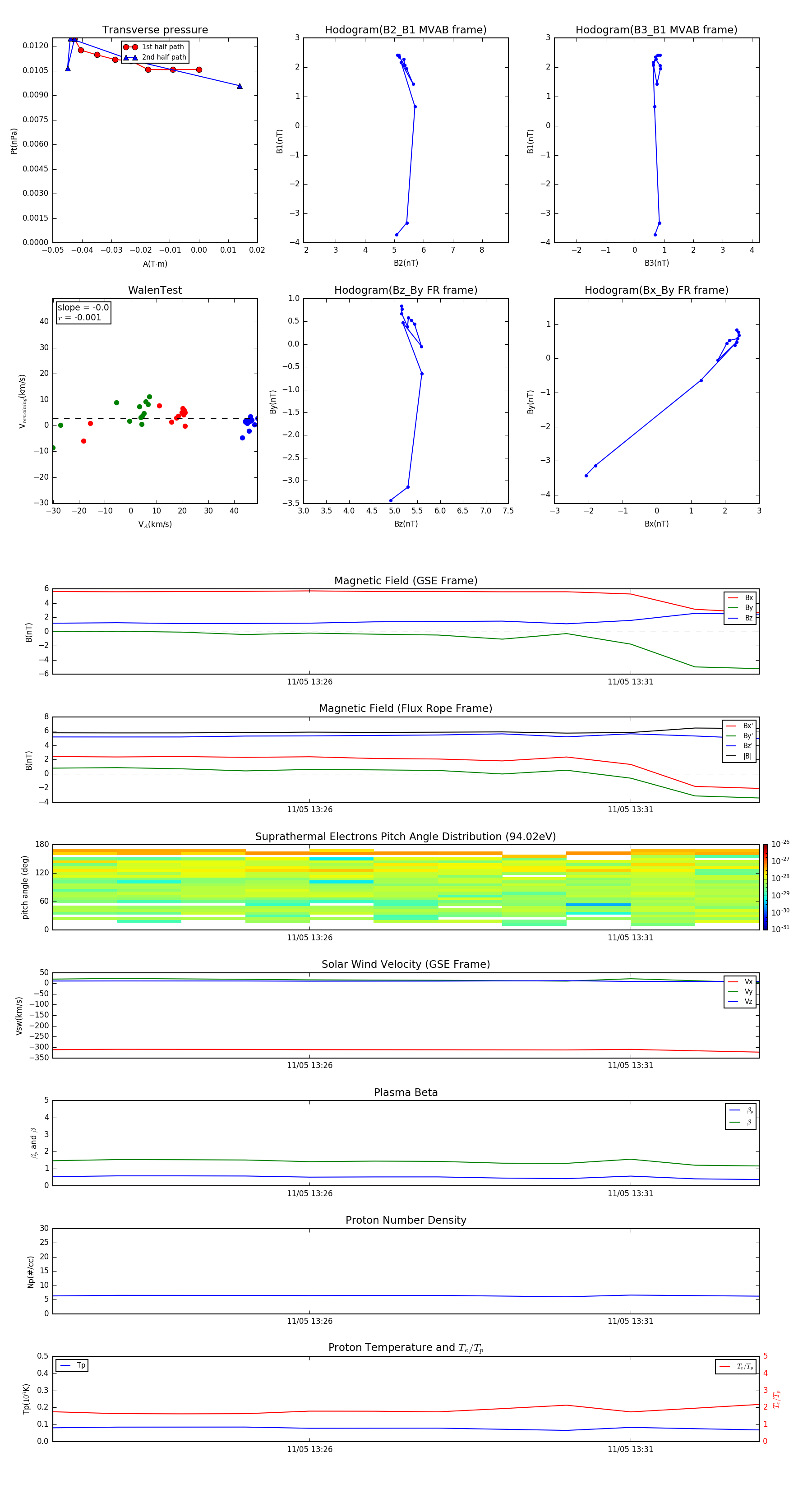This screenshot has width=812, height=1489.
Task: Select the 'Tp' legend entry
Action: pyautogui.click(x=72, y=1365)
